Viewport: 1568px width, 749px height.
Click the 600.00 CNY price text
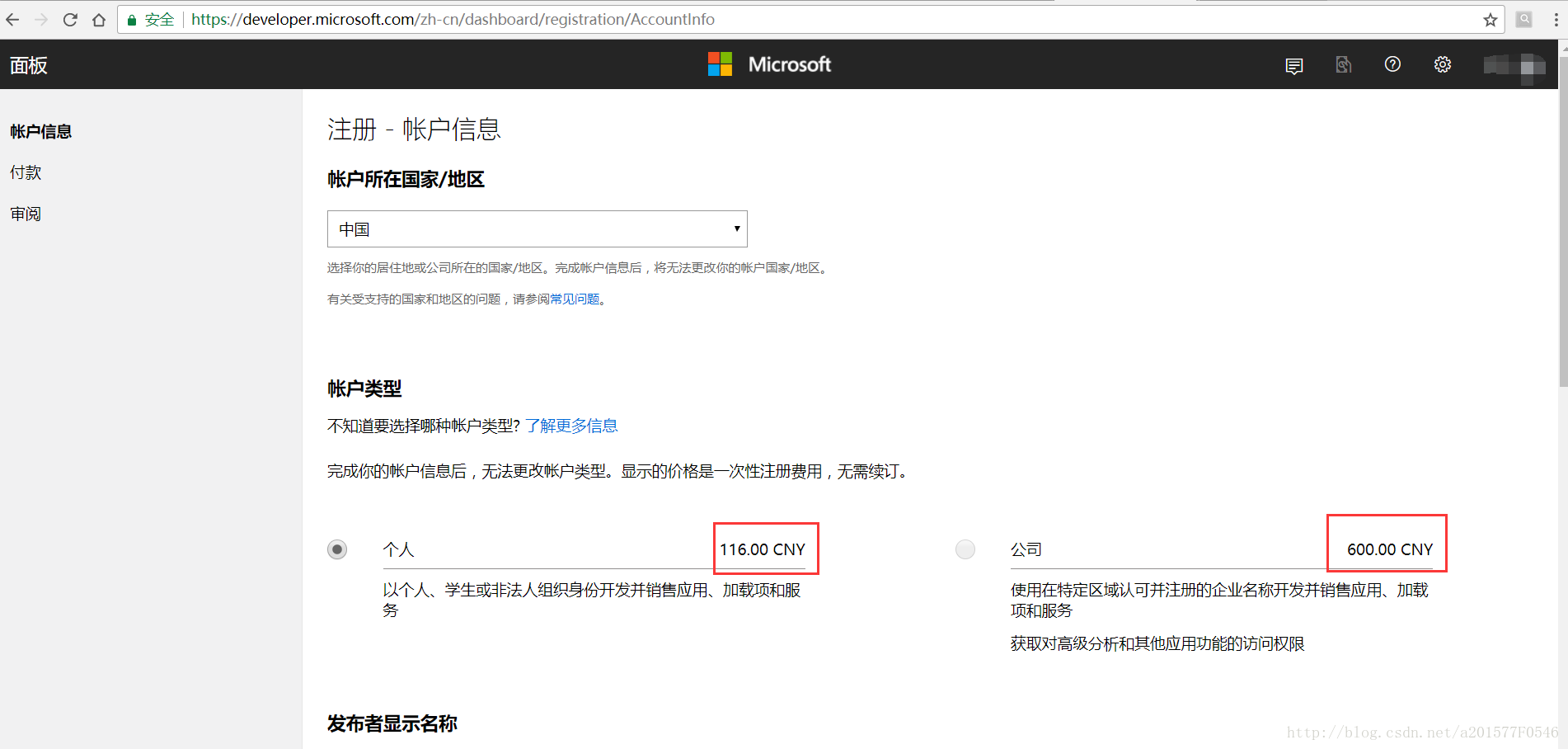coord(1390,549)
